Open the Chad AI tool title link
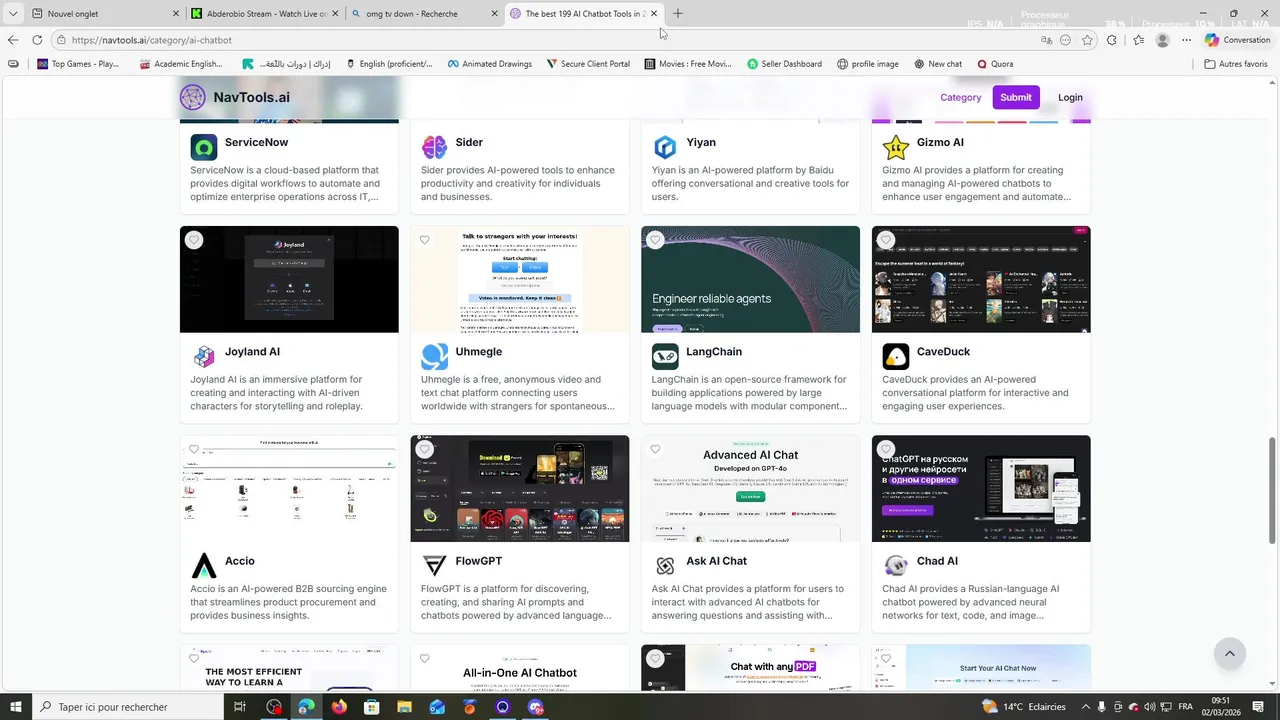Viewport: 1280px width, 720px height. pyautogui.click(x=937, y=561)
